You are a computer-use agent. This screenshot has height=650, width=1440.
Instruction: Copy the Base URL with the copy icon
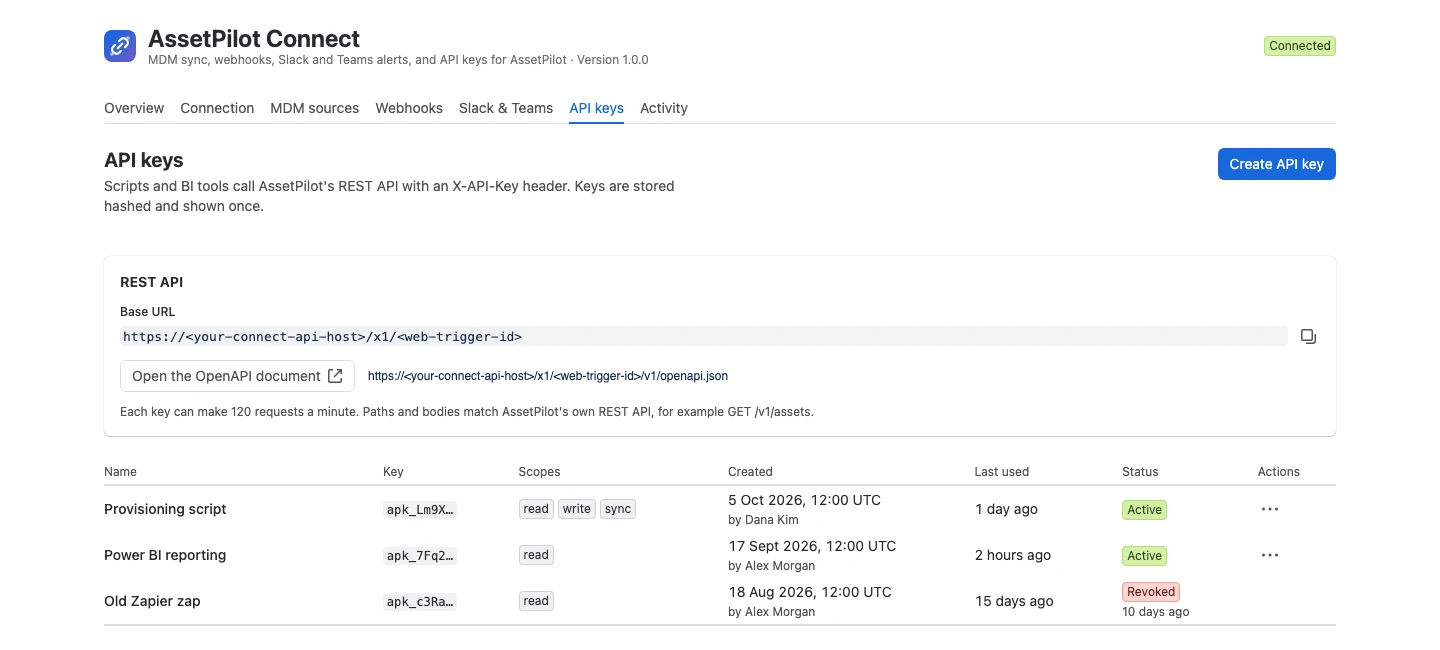1308,336
